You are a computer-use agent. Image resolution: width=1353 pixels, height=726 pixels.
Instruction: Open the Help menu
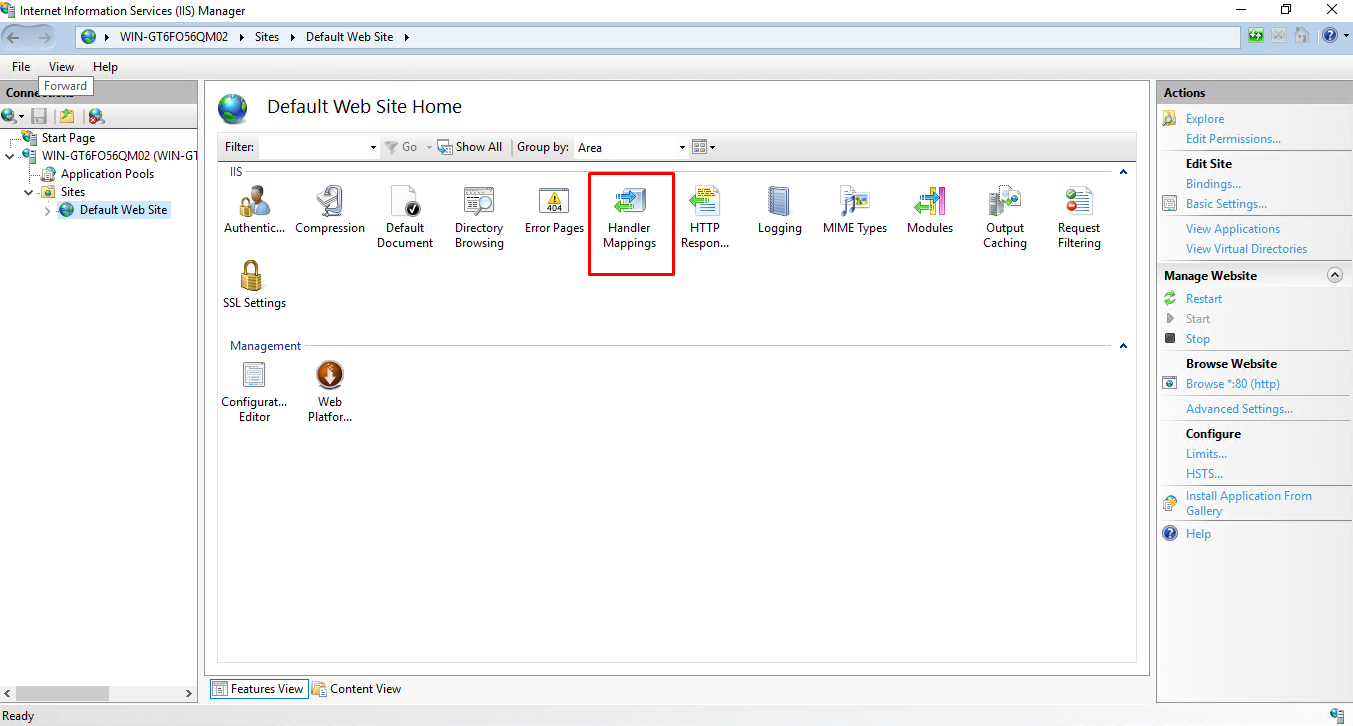tap(105, 67)
